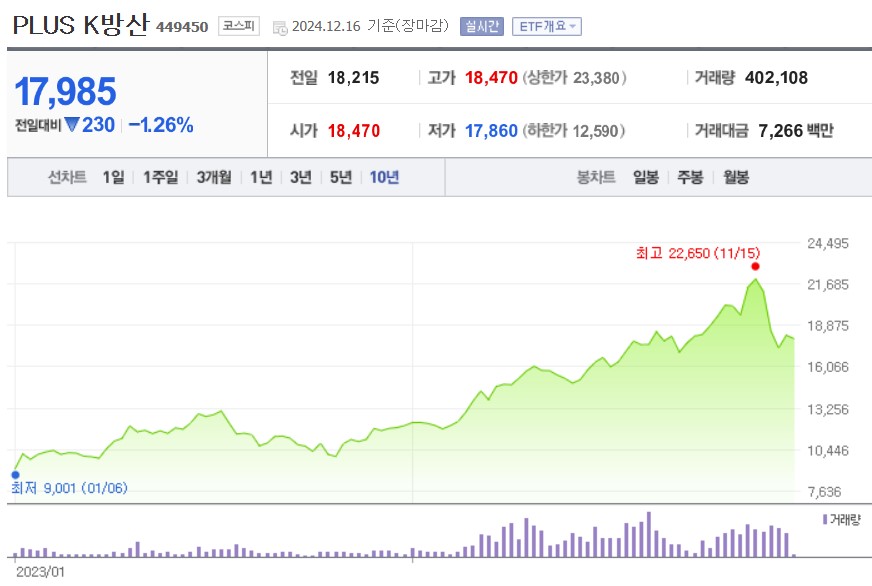Enable 실시간 real-time quotes
Image resolution: width=872 pixels, height=586 pixels.
tap(483, 26)
